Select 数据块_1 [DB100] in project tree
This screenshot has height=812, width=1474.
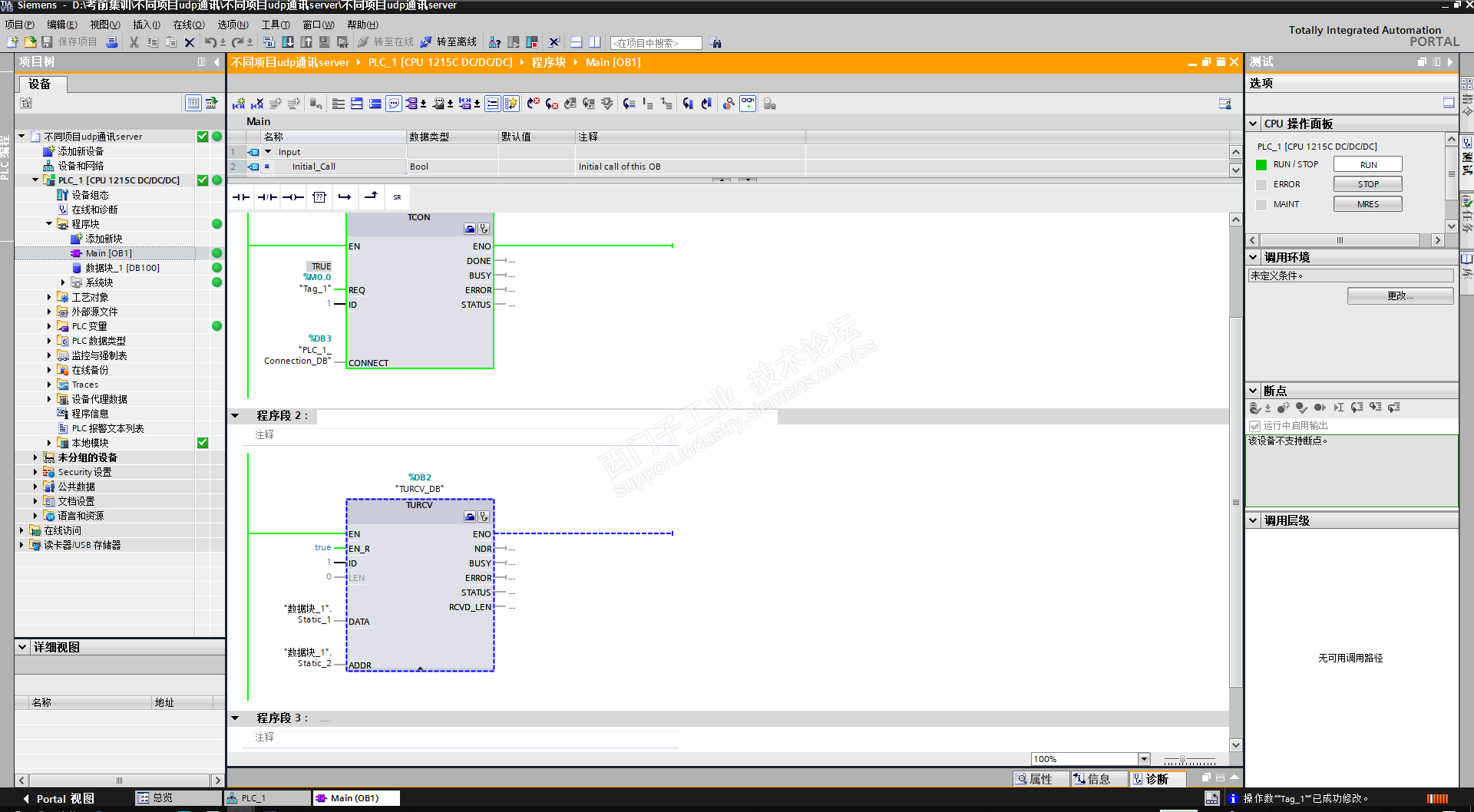point(122,268)
